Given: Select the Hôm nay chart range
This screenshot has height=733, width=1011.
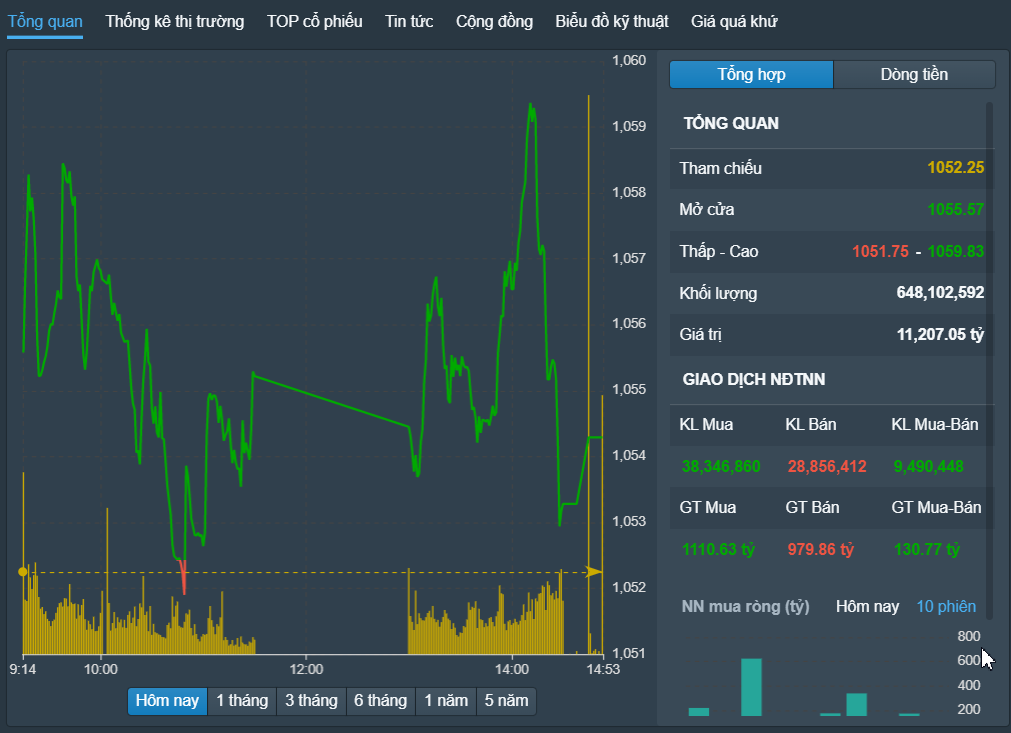Looking at the screenshot, I should (167, 701).
